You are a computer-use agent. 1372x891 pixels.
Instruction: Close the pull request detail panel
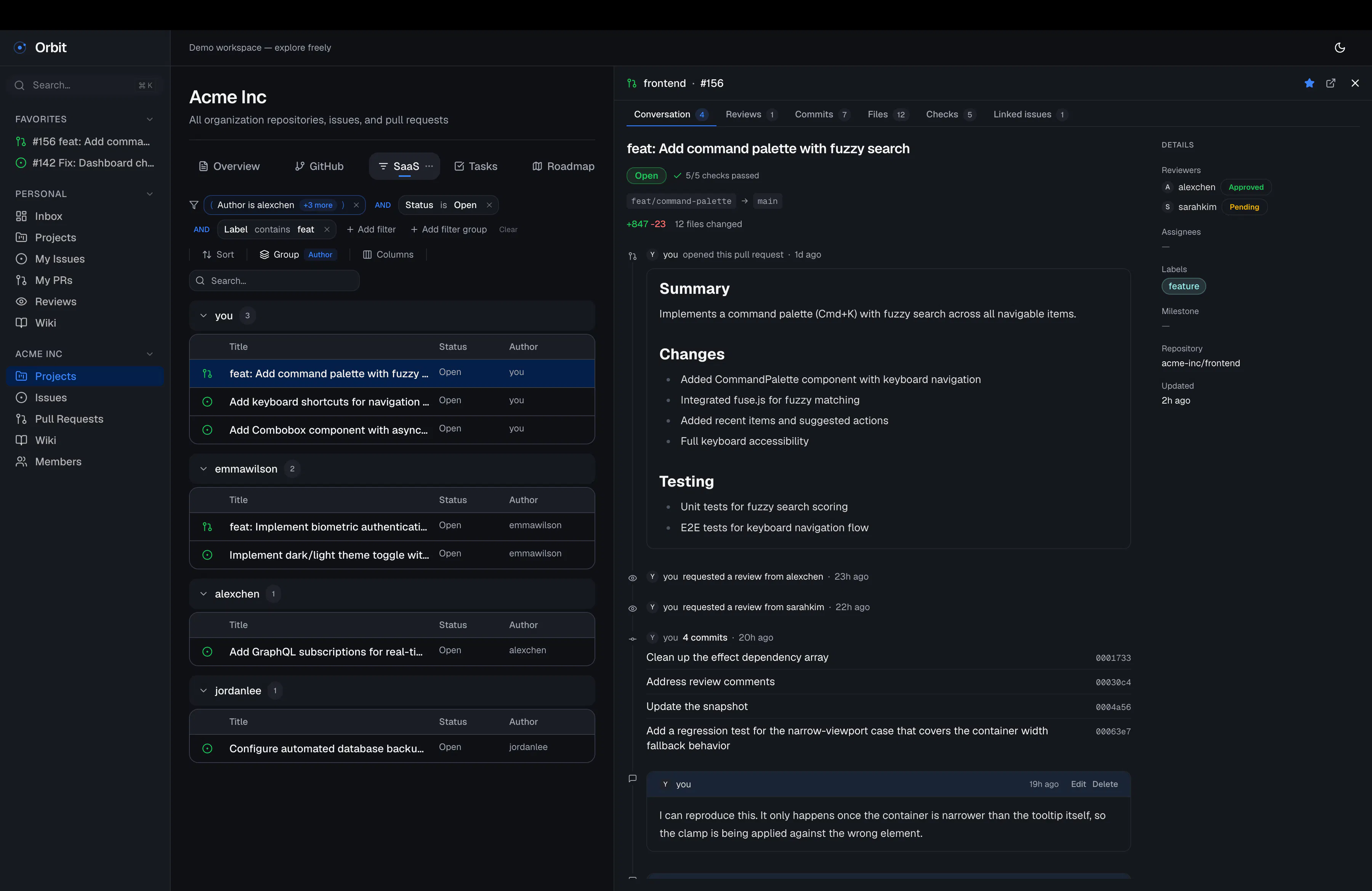(1355, 83)
